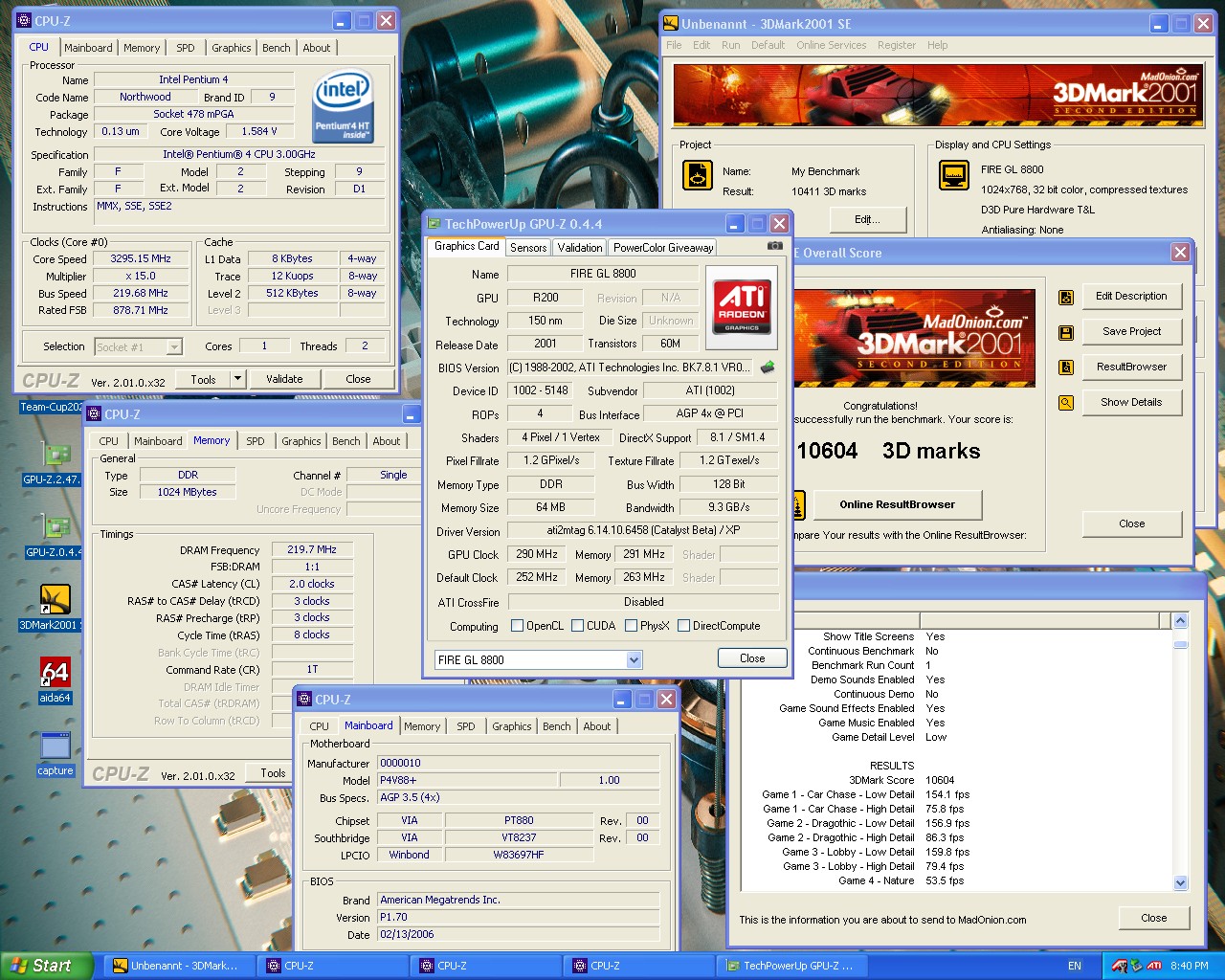Screen dimensions: 1225x980
Task: Open the FIRE GL 8800 card dropdown
Action: [x=634, y=659]
